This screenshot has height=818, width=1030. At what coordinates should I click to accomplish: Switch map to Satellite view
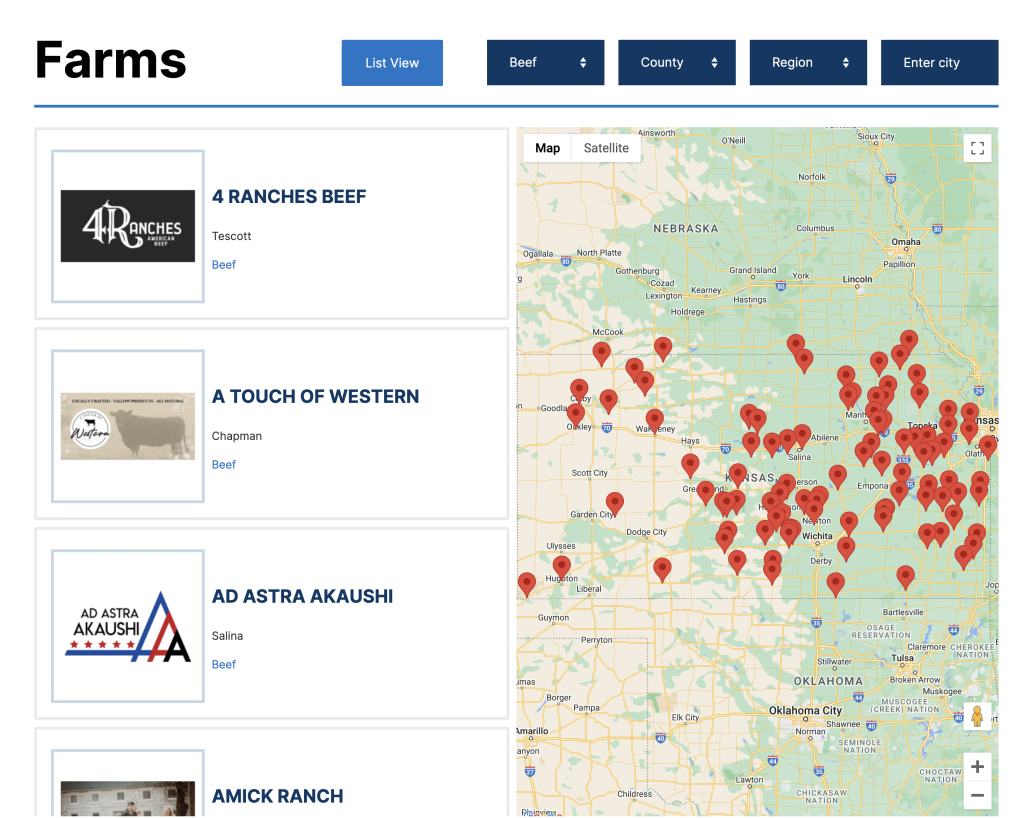(x=606, y=148)
